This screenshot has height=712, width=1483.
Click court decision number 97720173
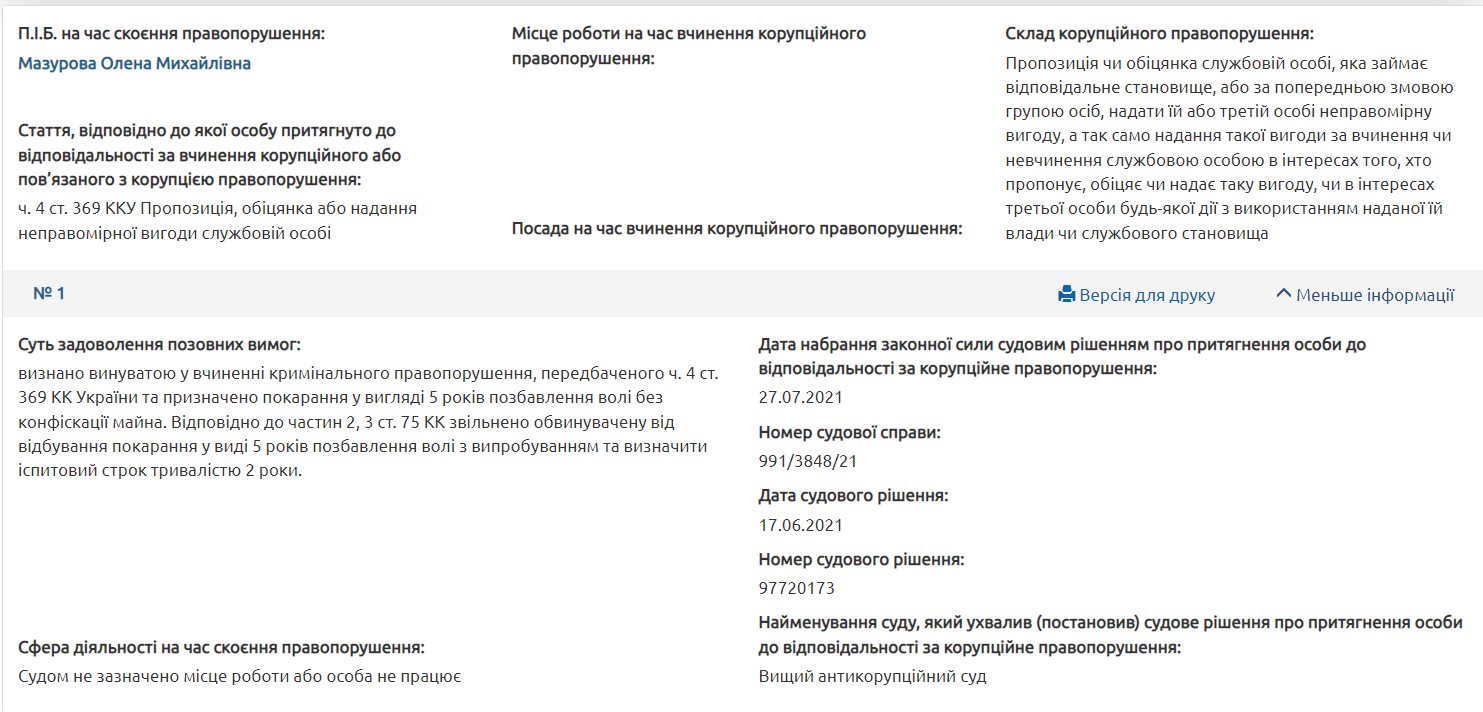(796, 588)
